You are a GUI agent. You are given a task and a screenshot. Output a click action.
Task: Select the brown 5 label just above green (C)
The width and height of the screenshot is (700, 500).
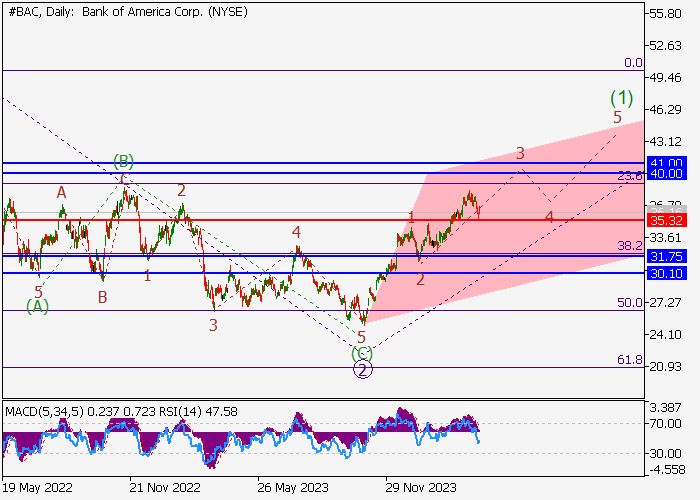[x=361, y=337]
